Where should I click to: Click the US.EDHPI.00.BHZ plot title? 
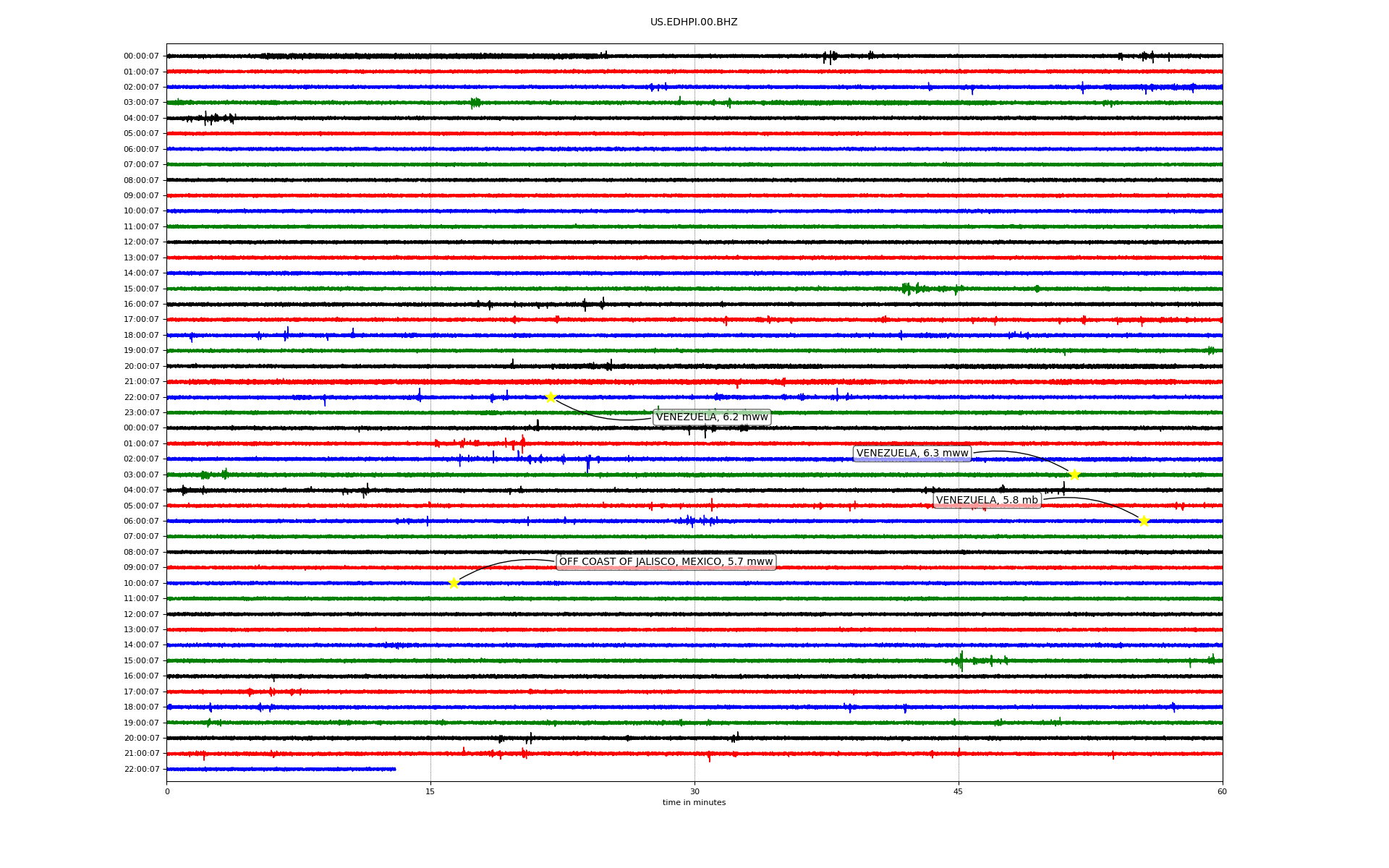694,22
